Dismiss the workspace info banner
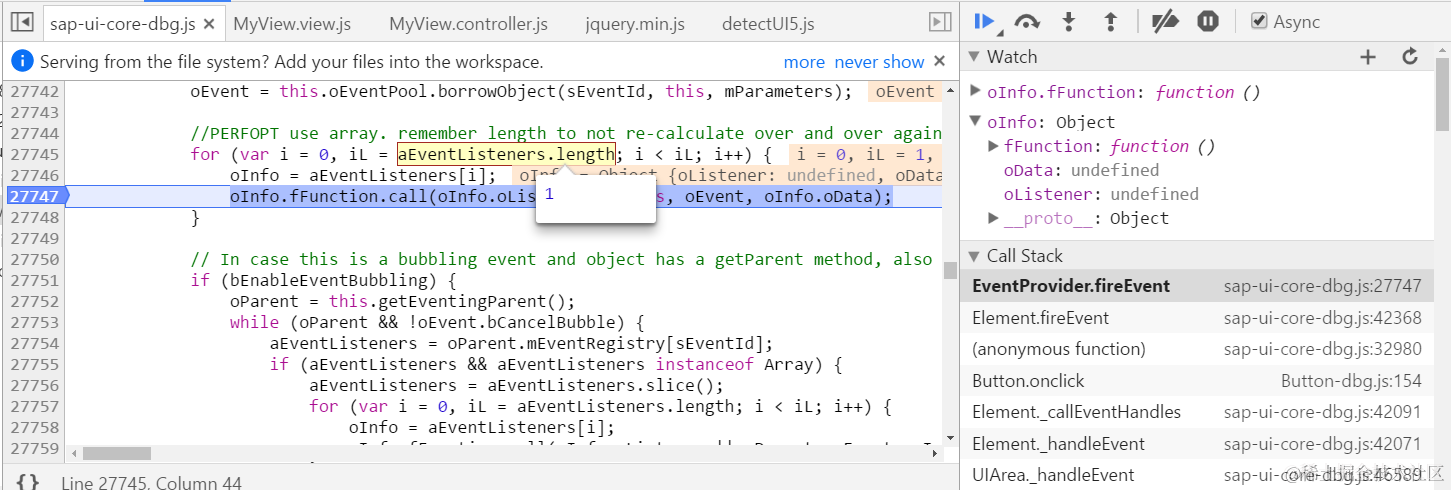This screenshot has height=490, width=1451. tap(939, 61)
